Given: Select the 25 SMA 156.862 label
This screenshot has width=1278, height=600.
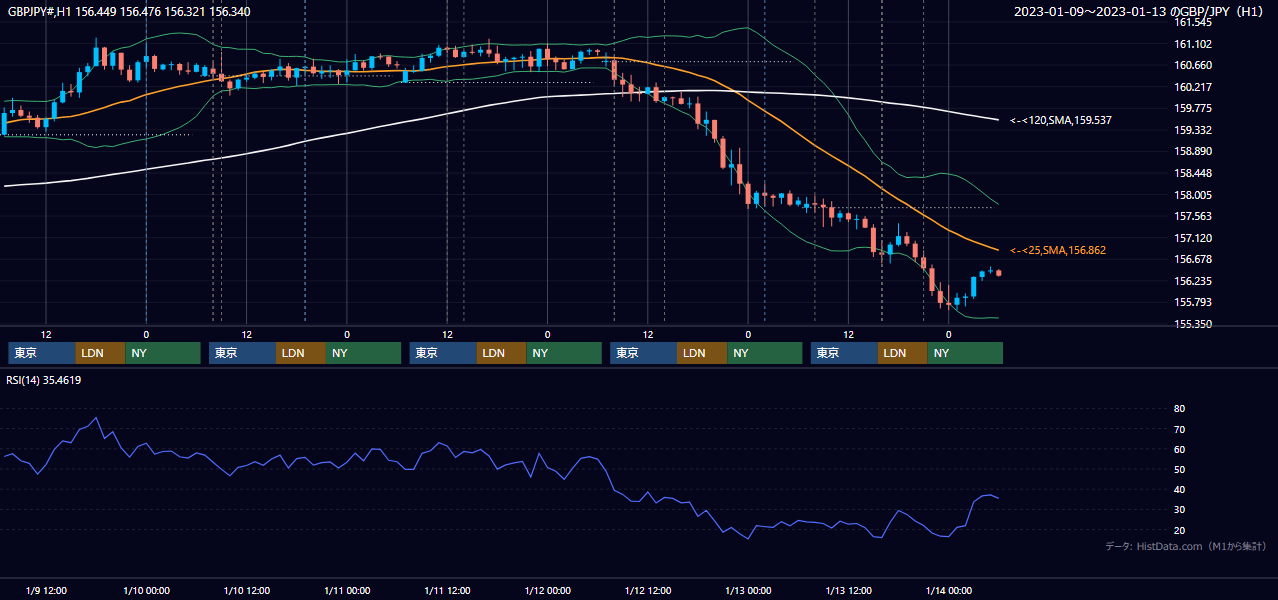Looking at the screenshot, I should 1057,250.
